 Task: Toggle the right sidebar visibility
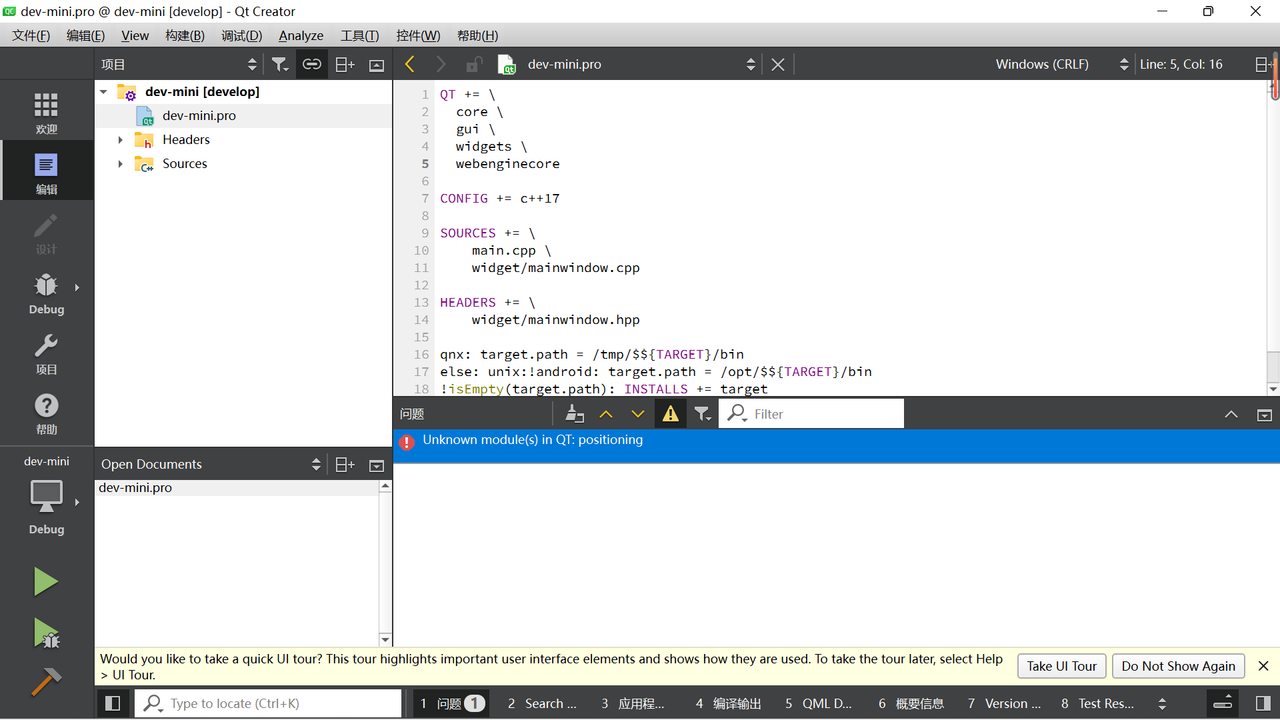(x=1262, y=703)
